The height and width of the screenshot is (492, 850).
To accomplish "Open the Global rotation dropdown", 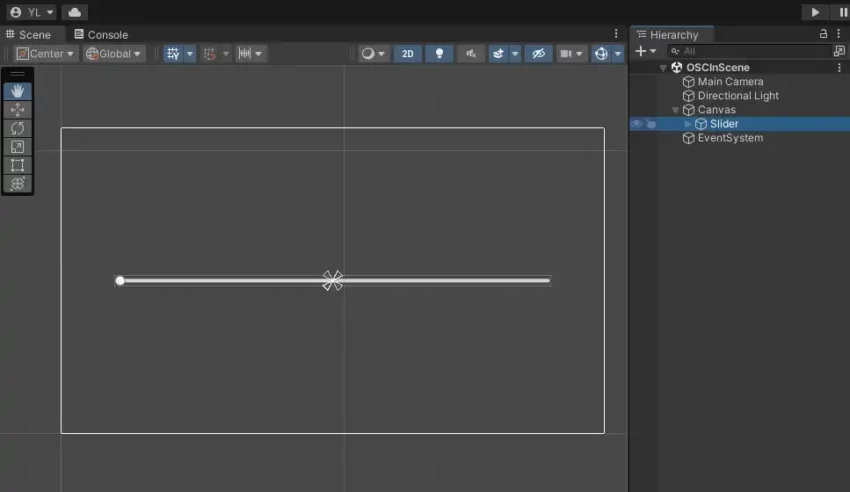I will pos(114,54).
